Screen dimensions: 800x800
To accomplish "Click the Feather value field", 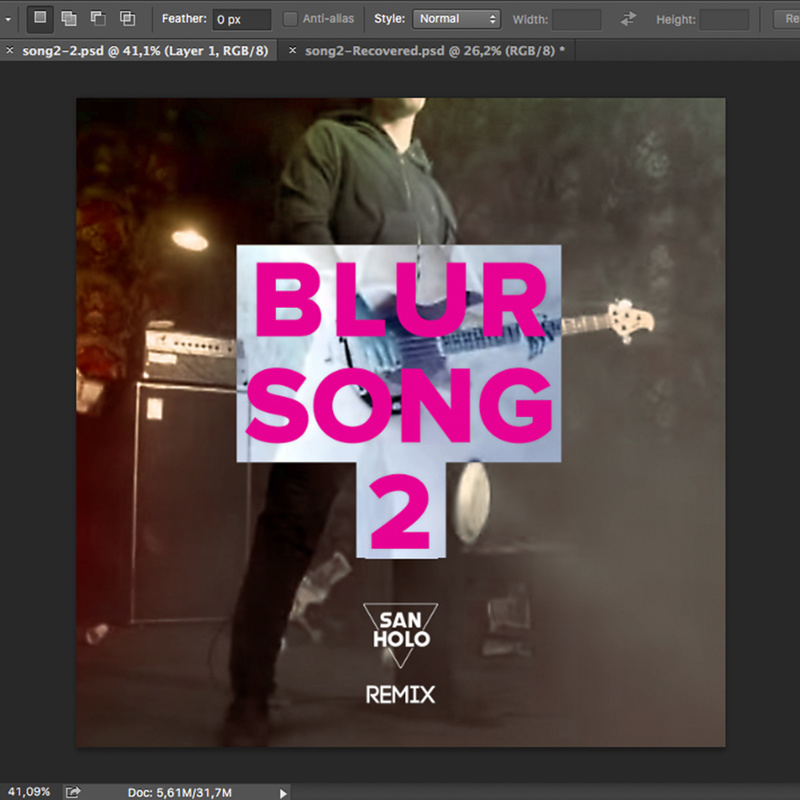I will (x=241, y=19).
